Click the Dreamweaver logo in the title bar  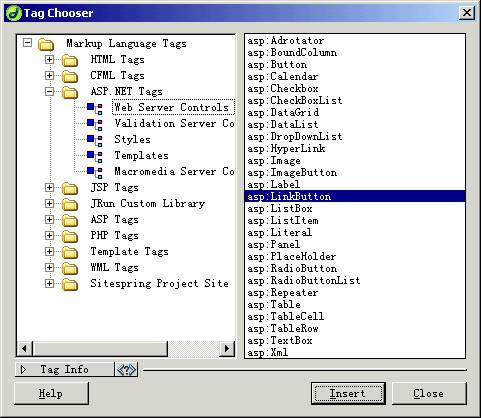13,13
